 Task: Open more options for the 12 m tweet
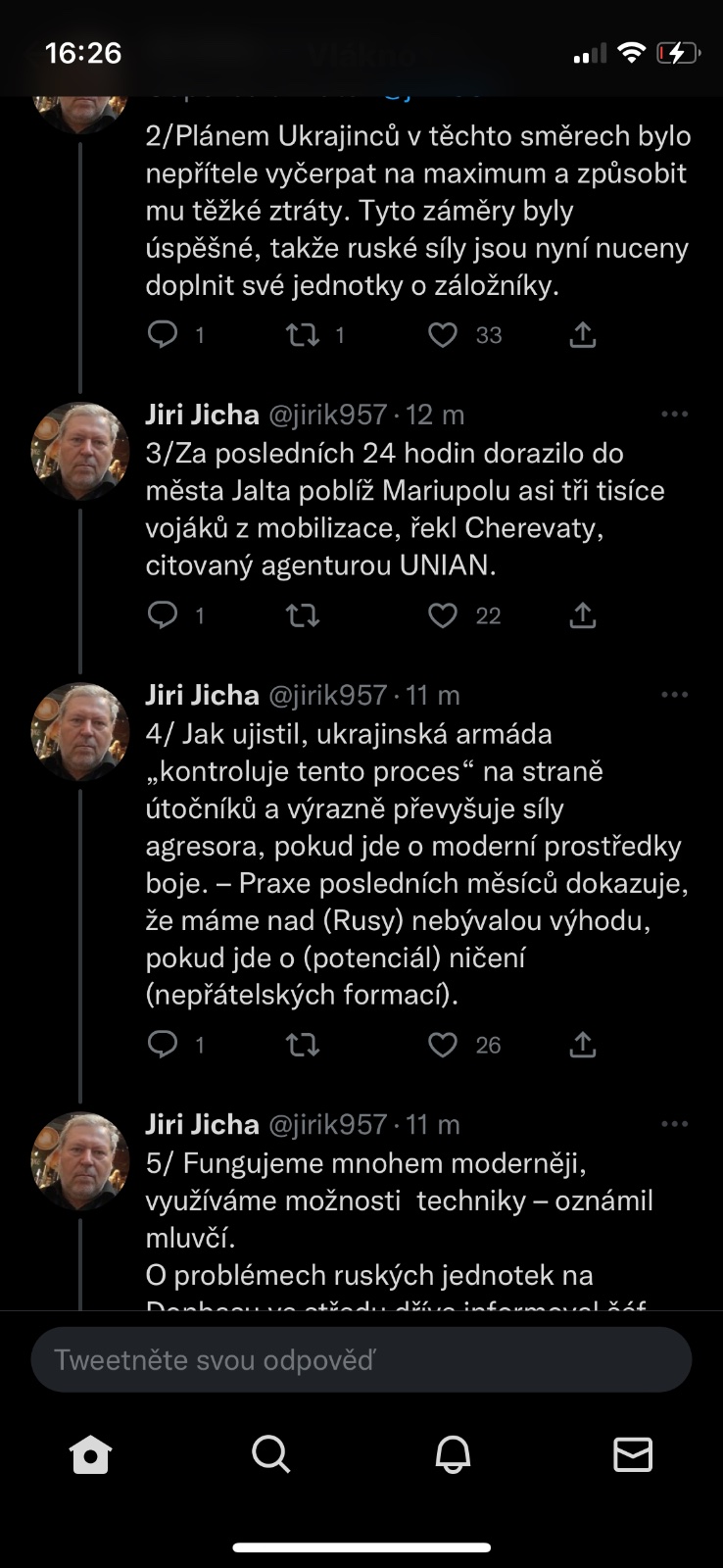point(674,415)
